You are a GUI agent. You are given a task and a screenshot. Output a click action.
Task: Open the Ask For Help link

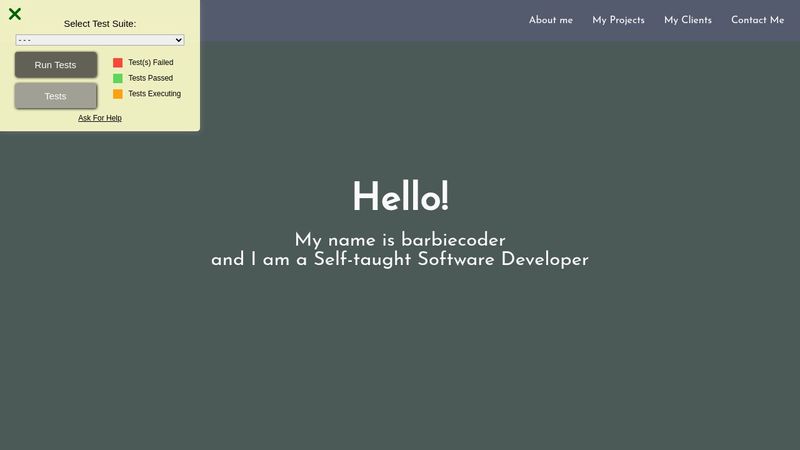point(100,118)
